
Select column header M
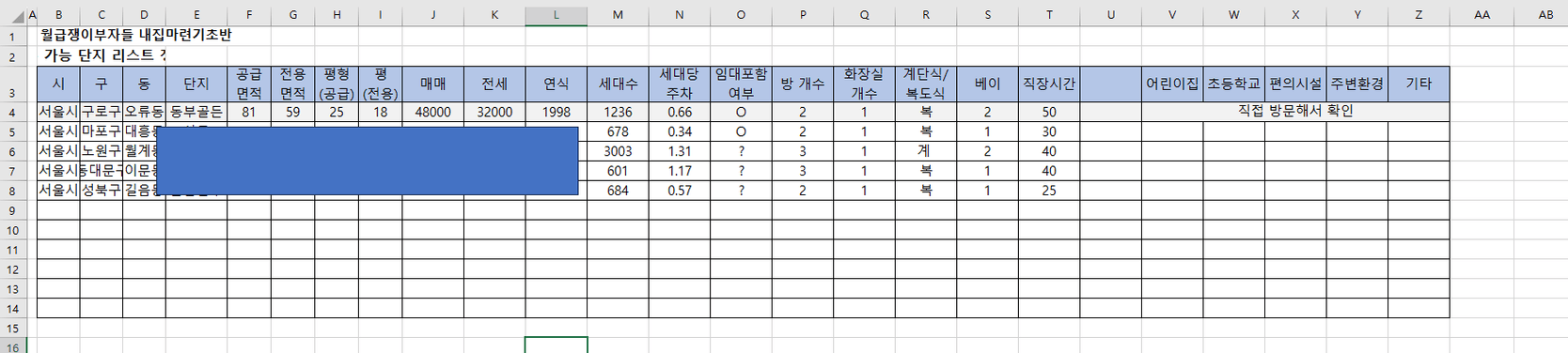618,15
